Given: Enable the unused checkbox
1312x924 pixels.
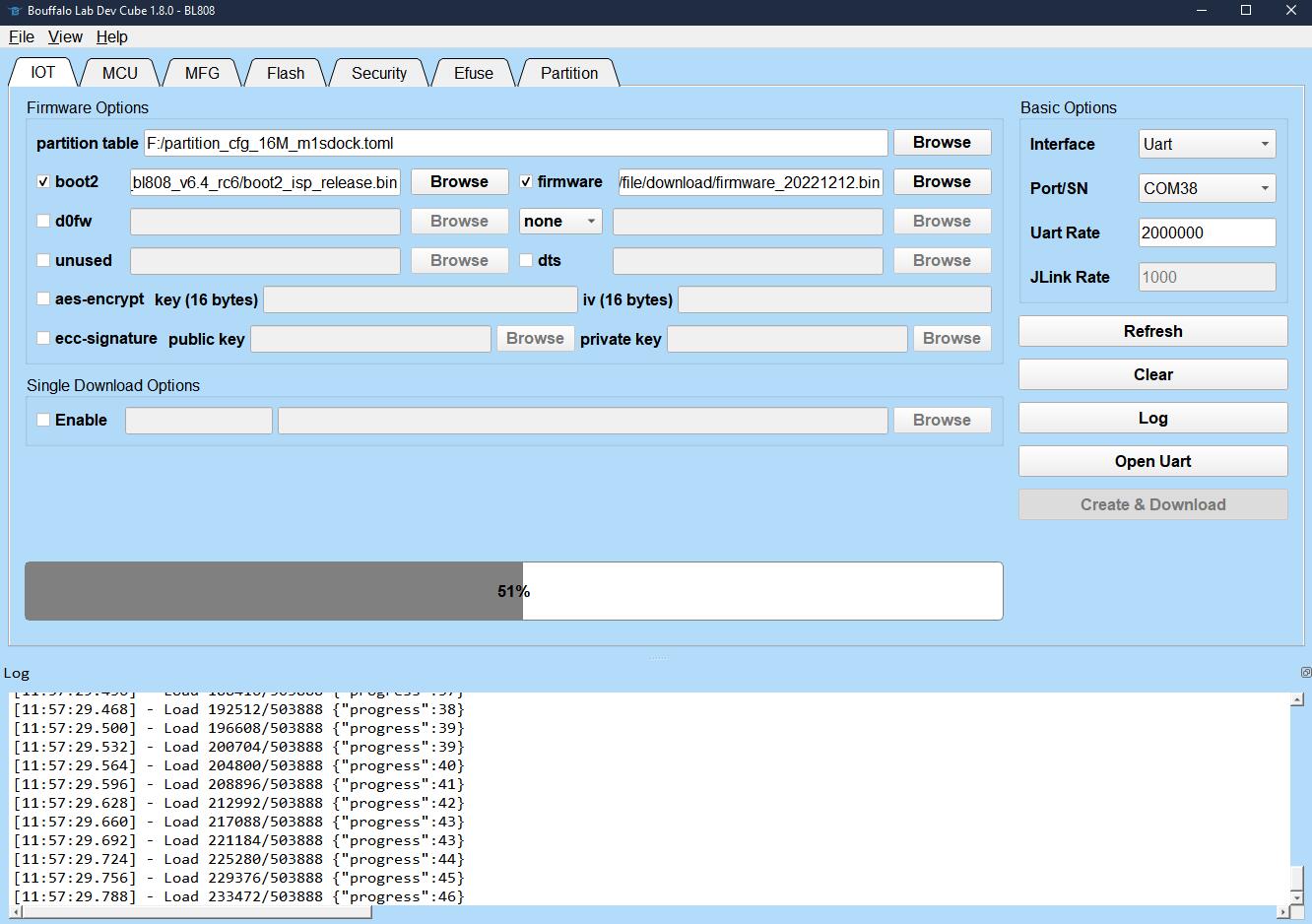Looking at the screenshot, I should (43, 261).
